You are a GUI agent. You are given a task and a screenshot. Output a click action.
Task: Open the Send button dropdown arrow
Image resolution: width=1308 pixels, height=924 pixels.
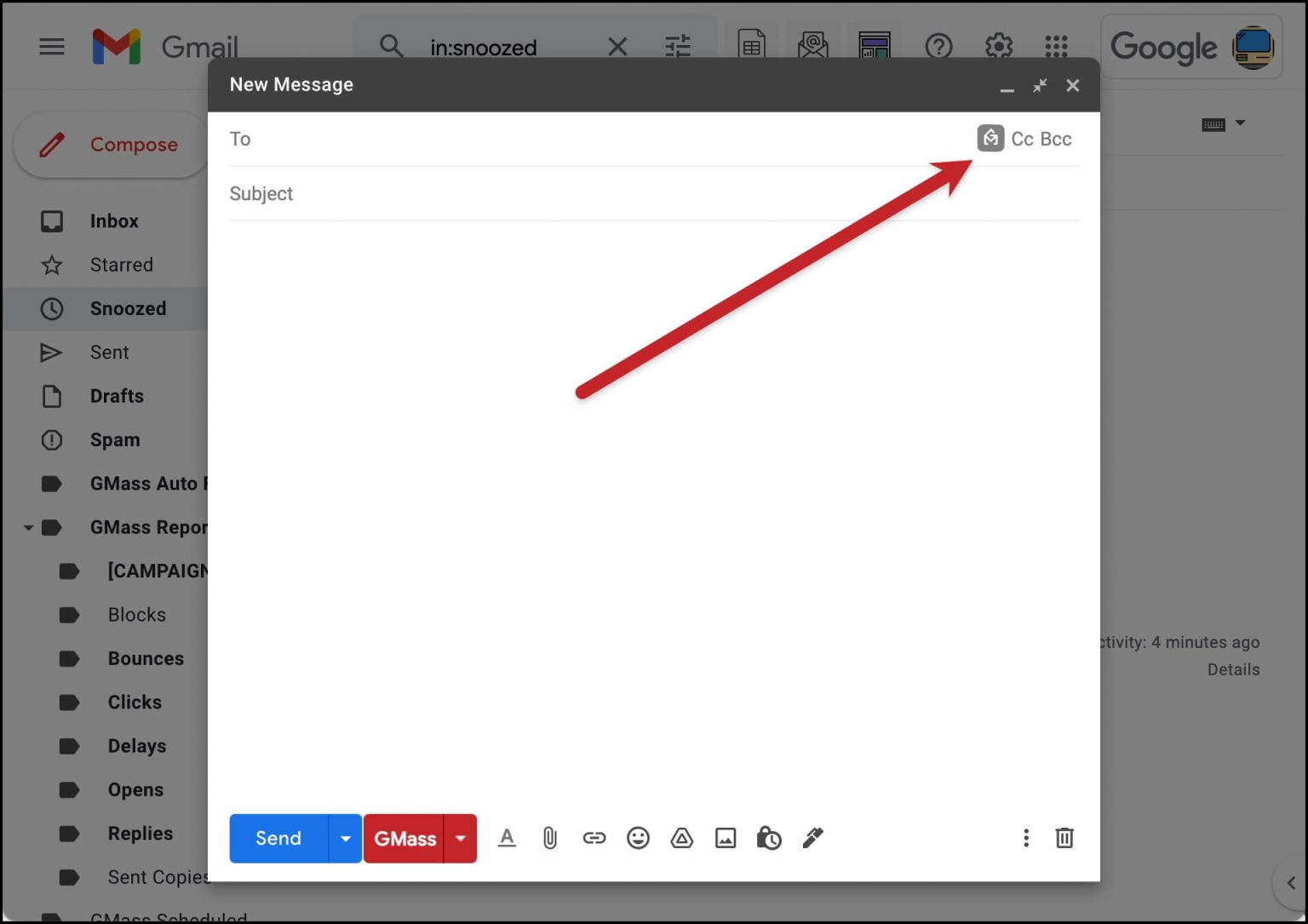[345, 838]
